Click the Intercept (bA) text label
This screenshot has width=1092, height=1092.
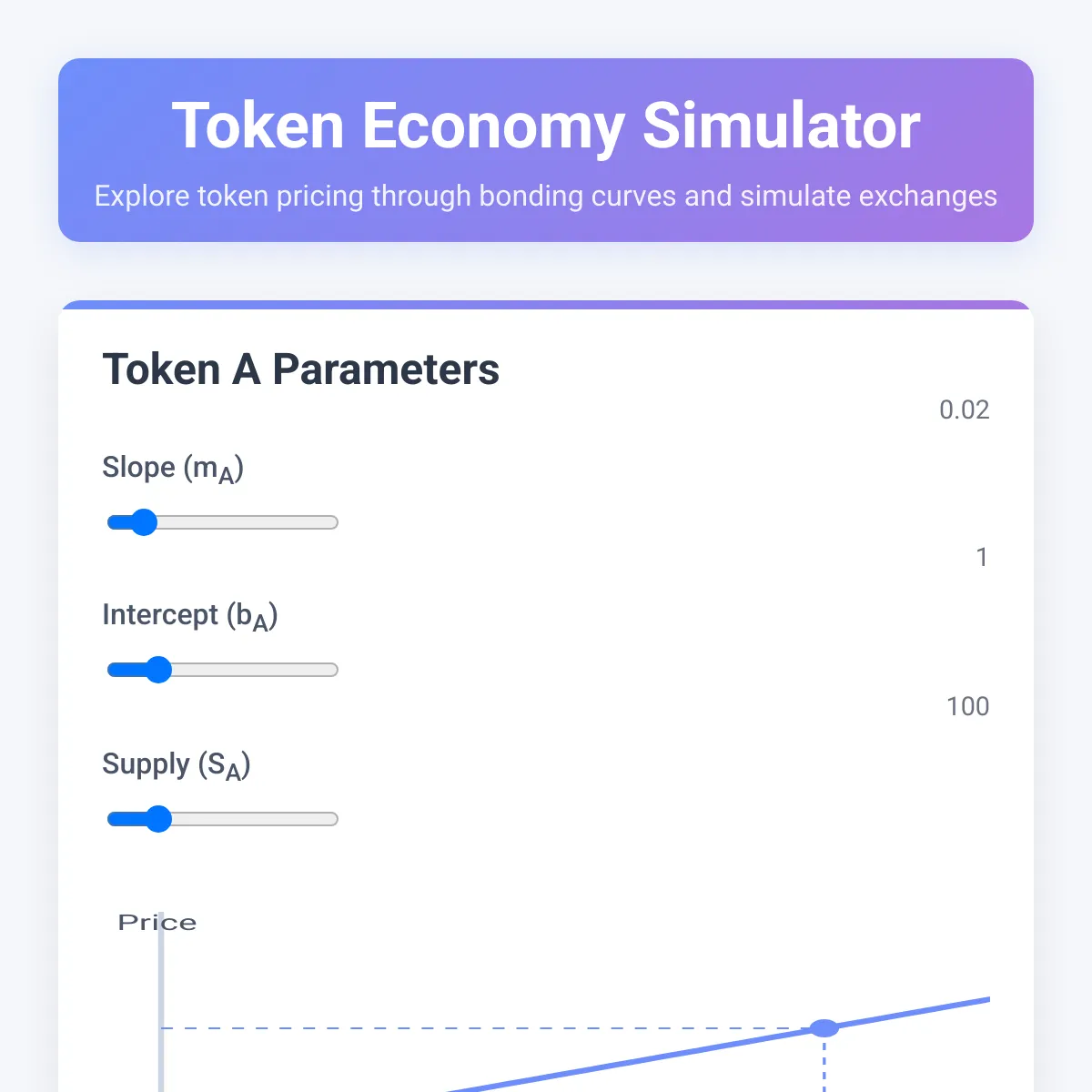[x=191, y=615]
